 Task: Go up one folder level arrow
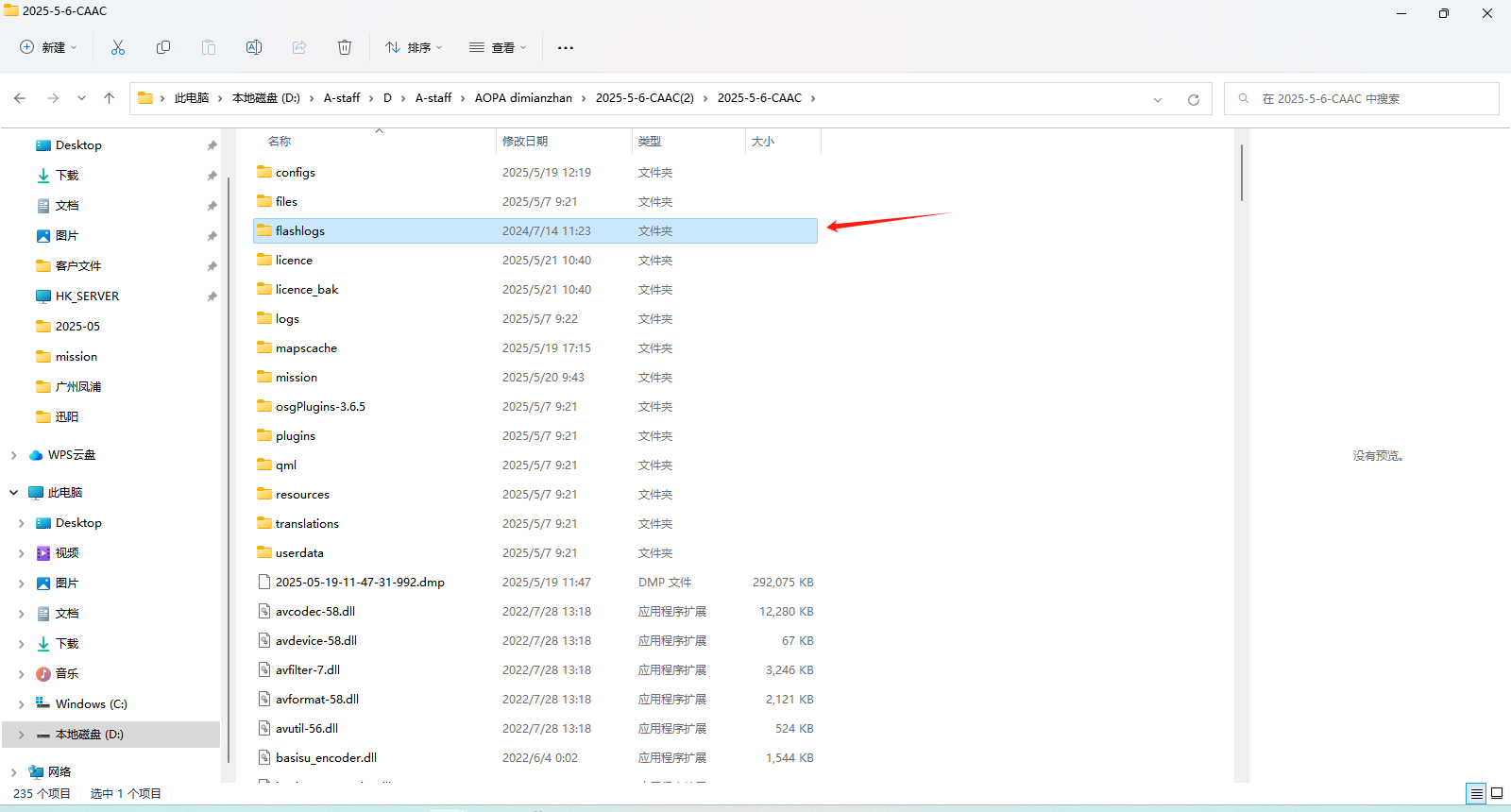click(x=110, y=98)
